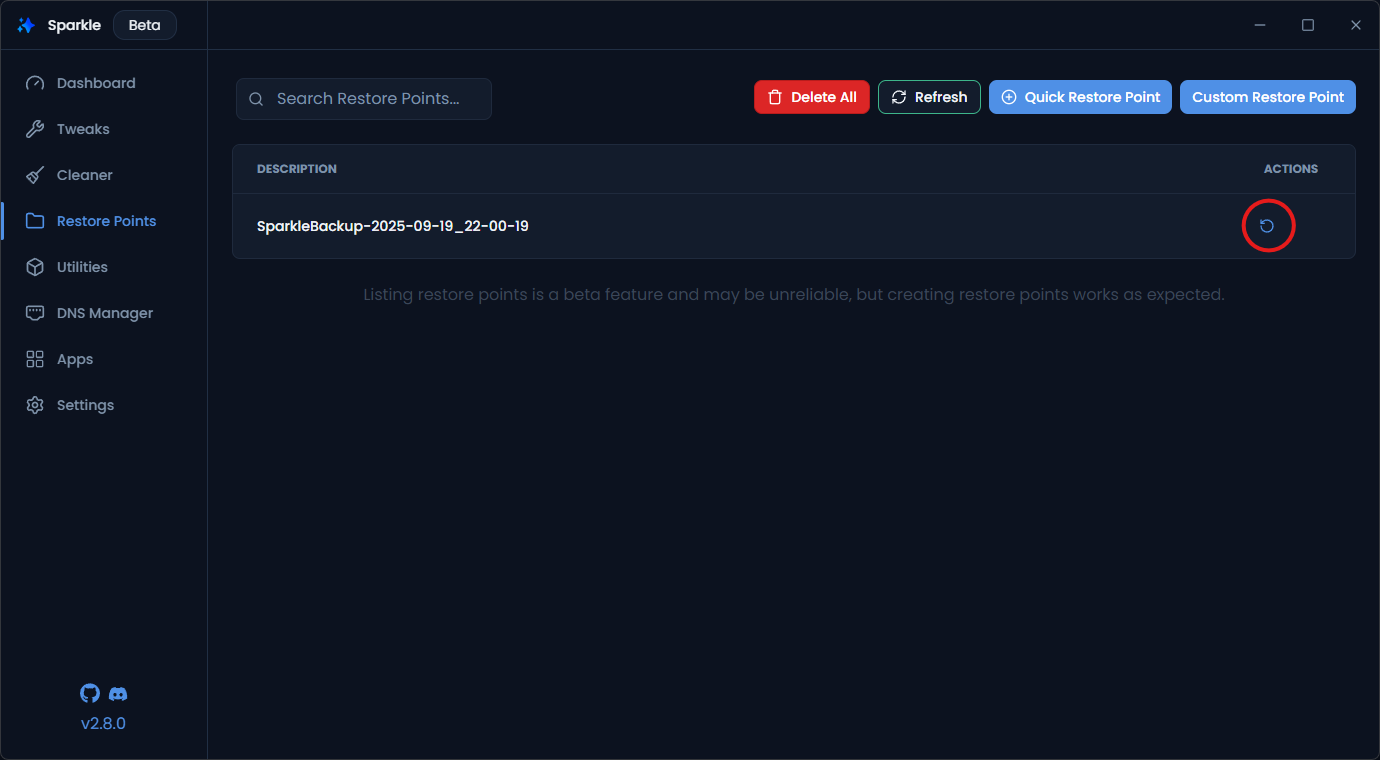Click the Utilities cube icon
This screenshot has height=760, width=1380.
(35, 267)
